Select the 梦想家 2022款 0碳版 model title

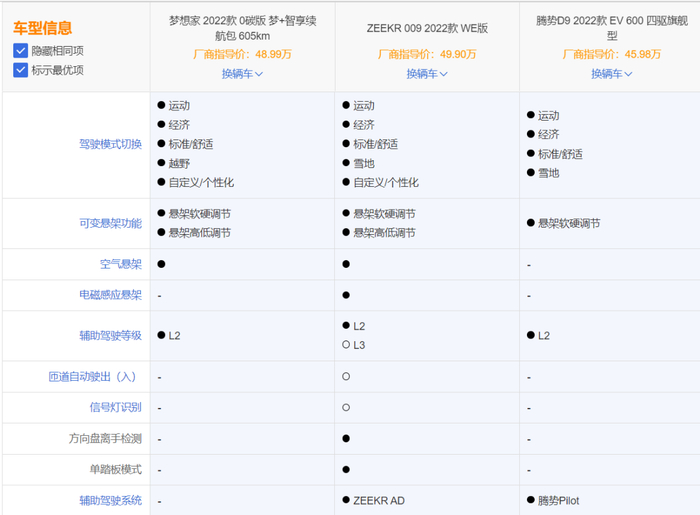[x=242, y=28]
